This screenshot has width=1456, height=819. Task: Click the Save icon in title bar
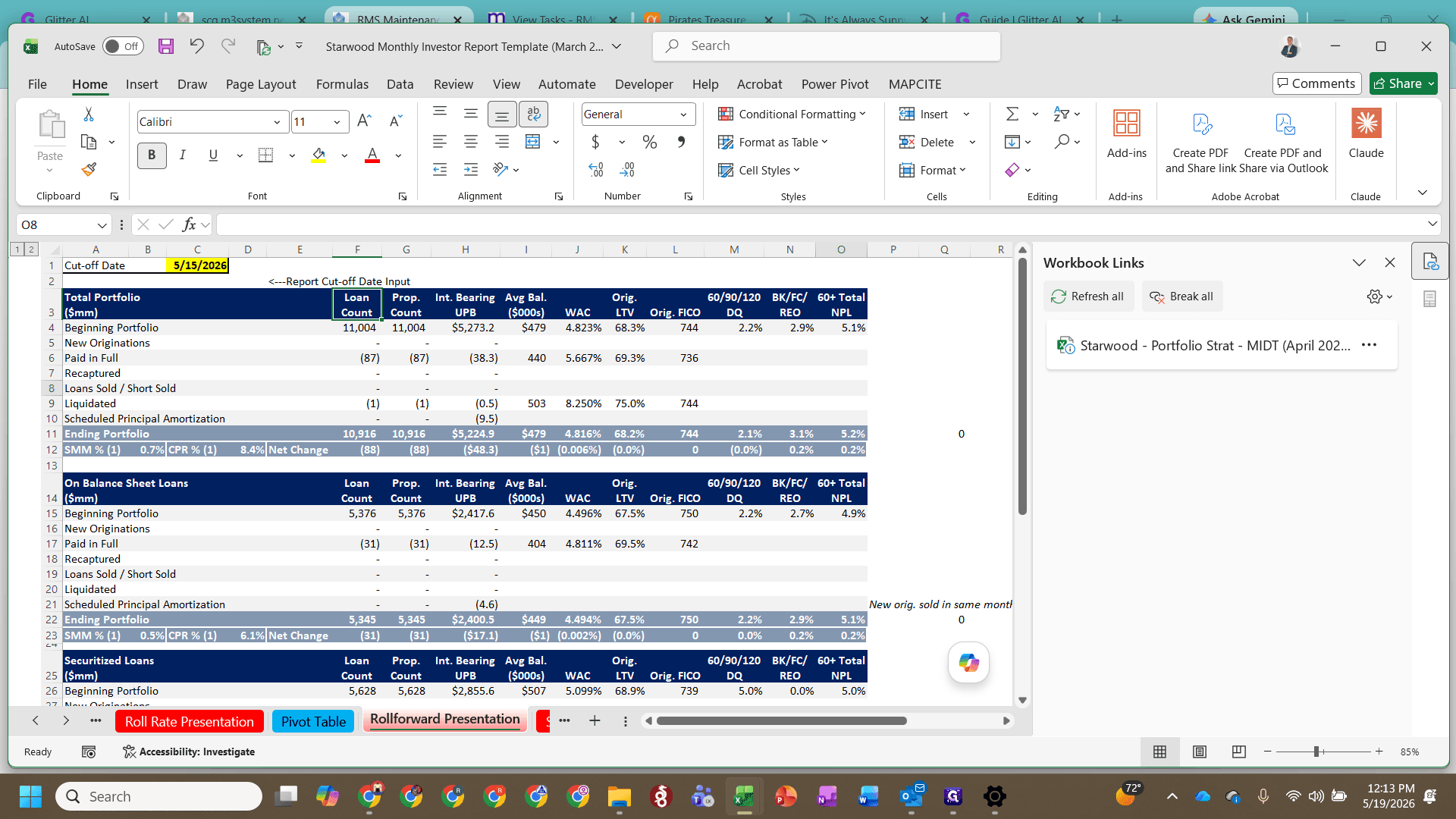pos(166,46)
